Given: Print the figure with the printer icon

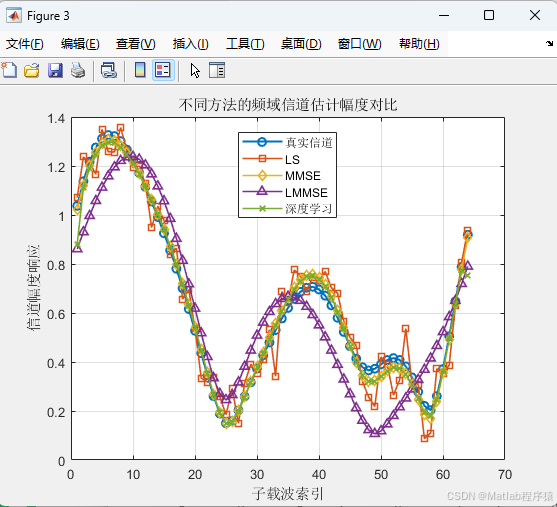Looking at the screenshot, I should pos(78,70).
